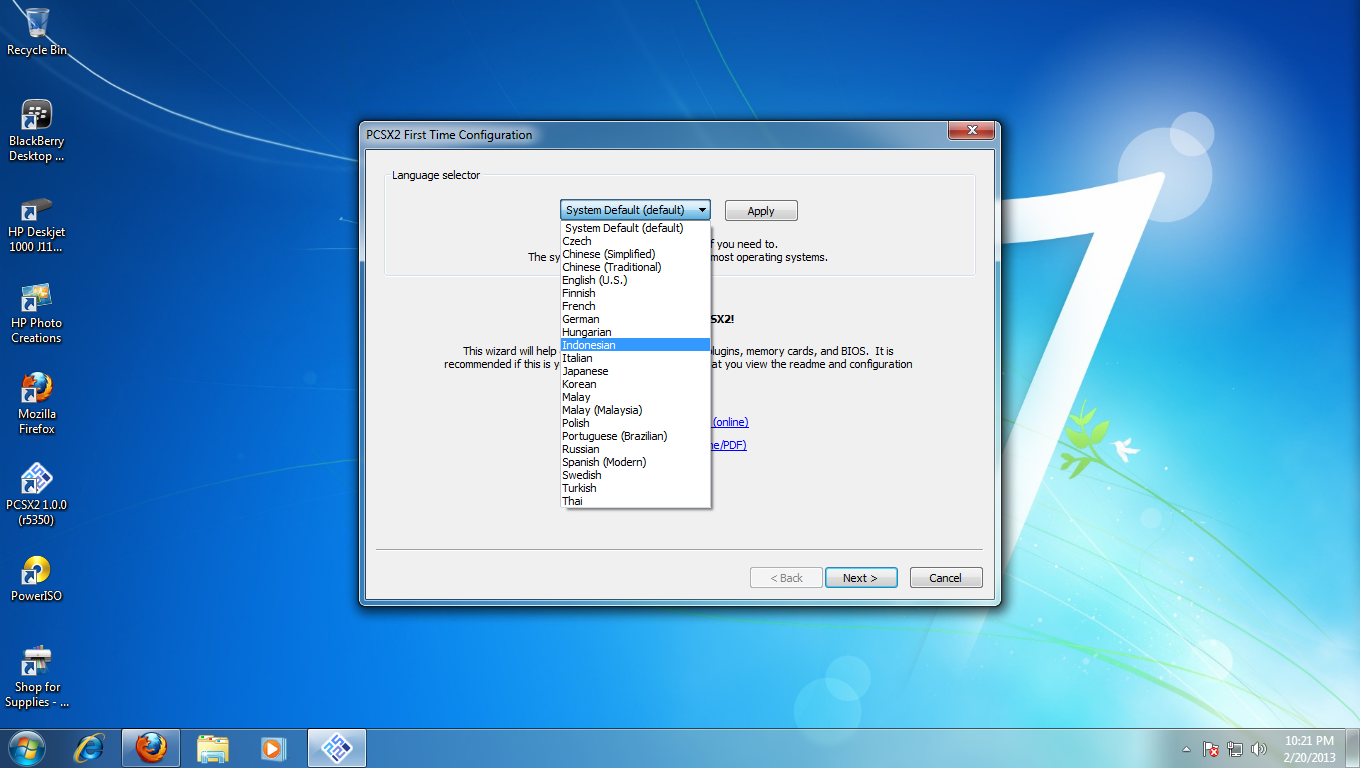This screenshot has width=1360, height=768.
Task: Select Chinese (Traditional) language option
Action: [x=635, y=267]
